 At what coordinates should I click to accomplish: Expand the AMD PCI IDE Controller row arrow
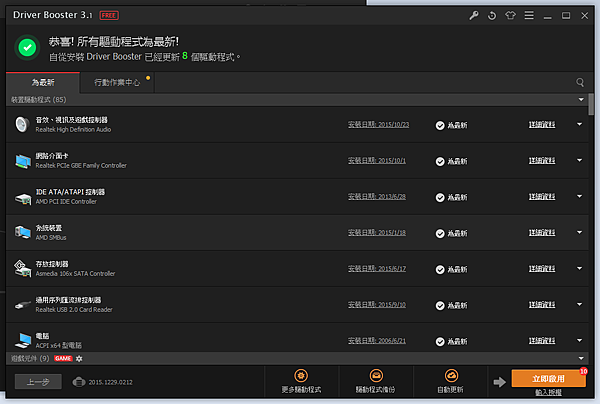[x=579, y=196]
